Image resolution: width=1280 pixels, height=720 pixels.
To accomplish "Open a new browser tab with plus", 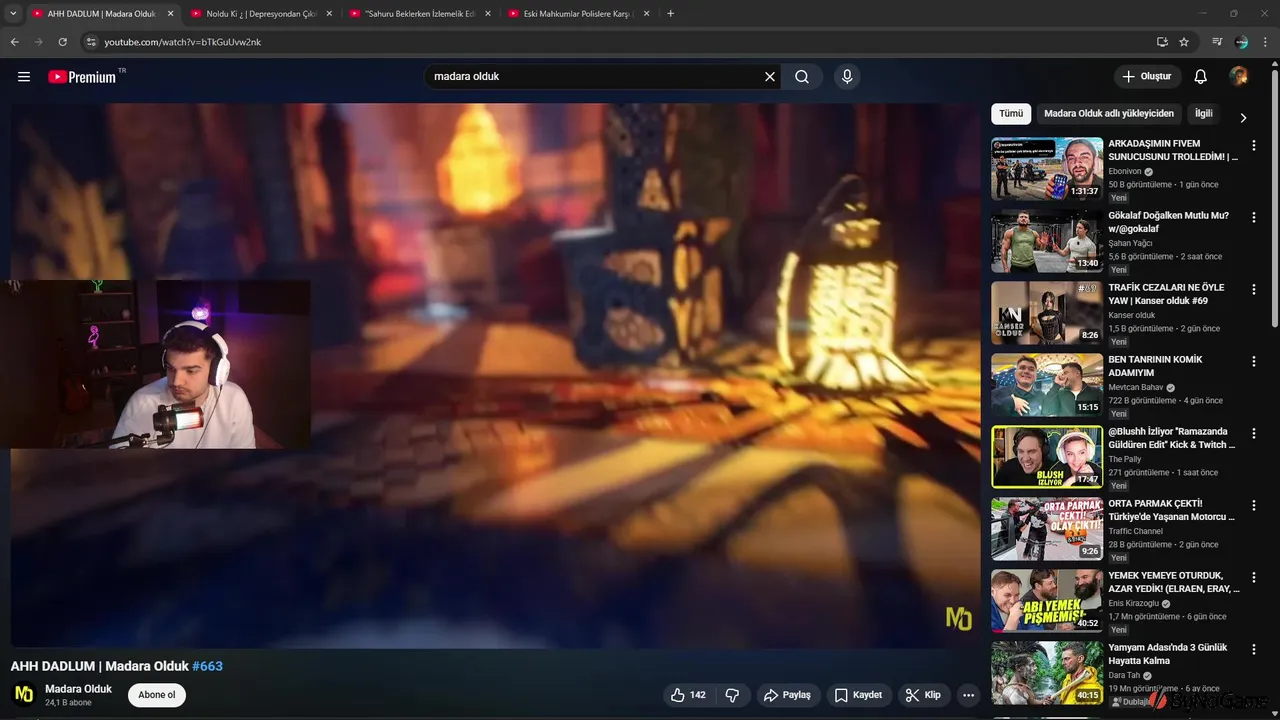I will click(670, 14).
